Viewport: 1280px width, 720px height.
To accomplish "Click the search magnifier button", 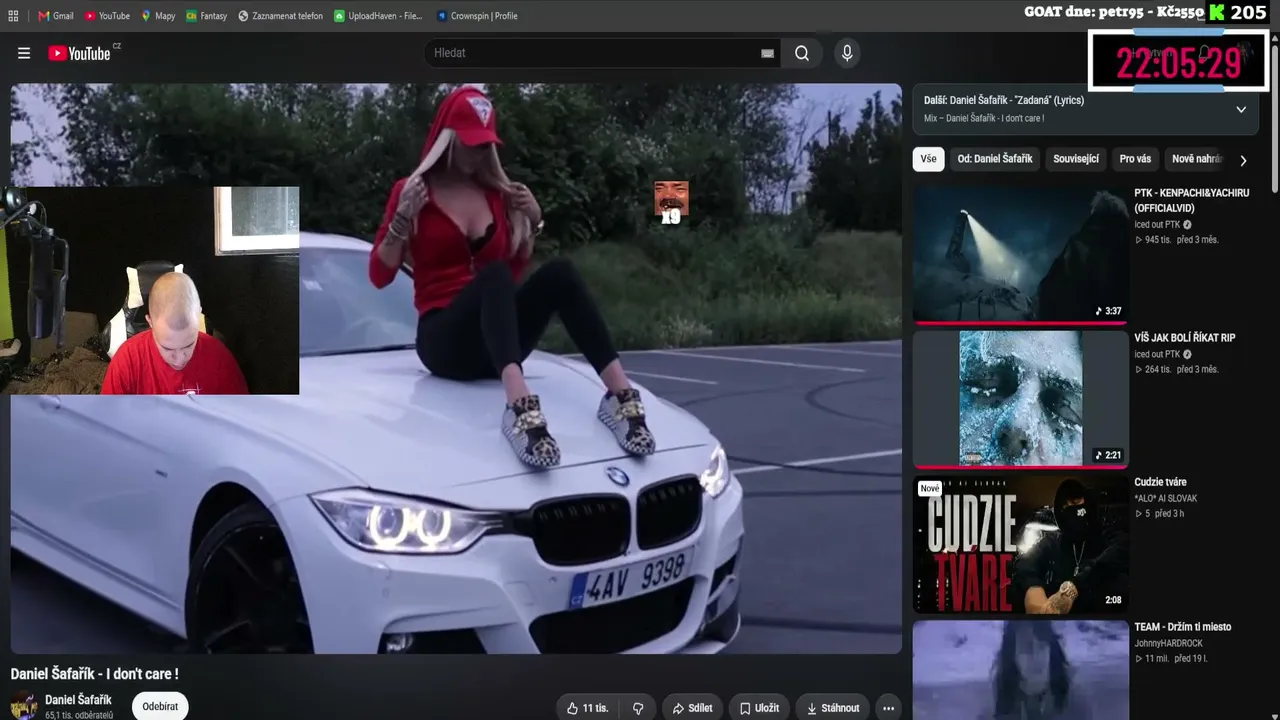I will click(x=802, y=53).
